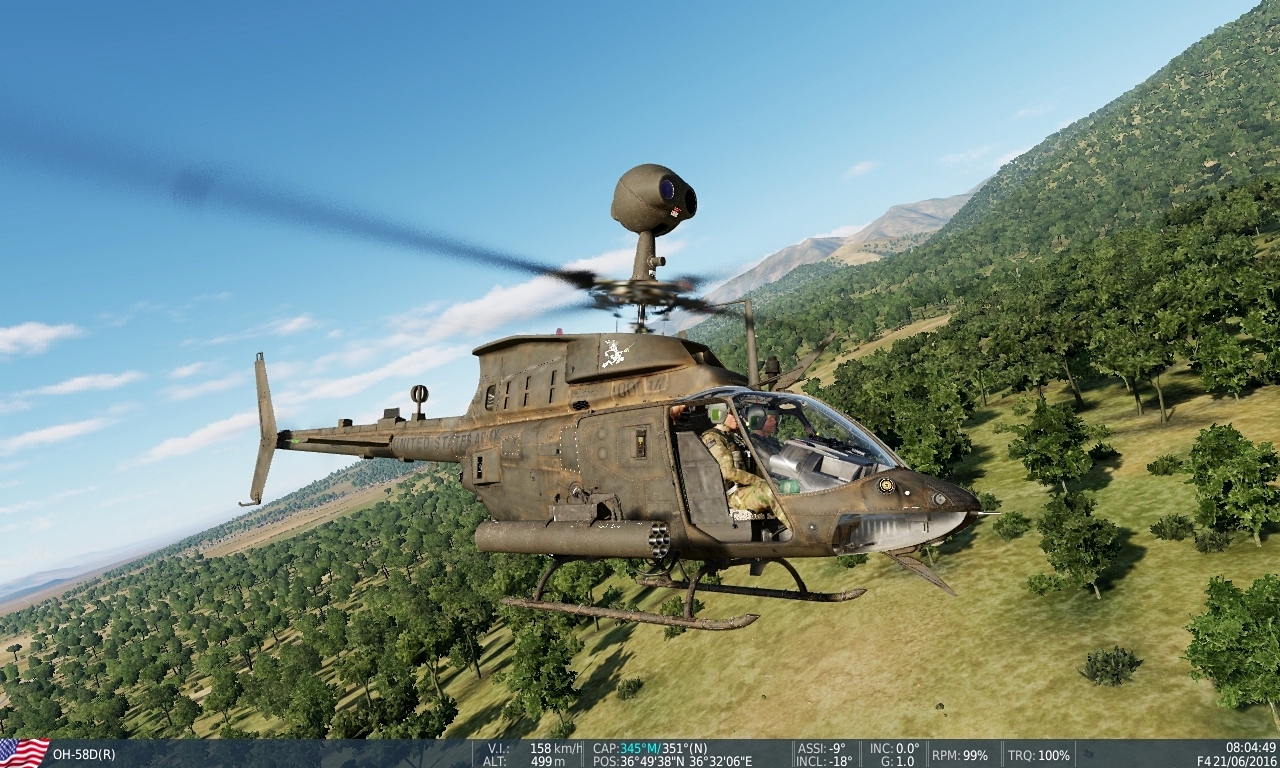Toggle the 351°(N) true heading readout

[685, 746]
